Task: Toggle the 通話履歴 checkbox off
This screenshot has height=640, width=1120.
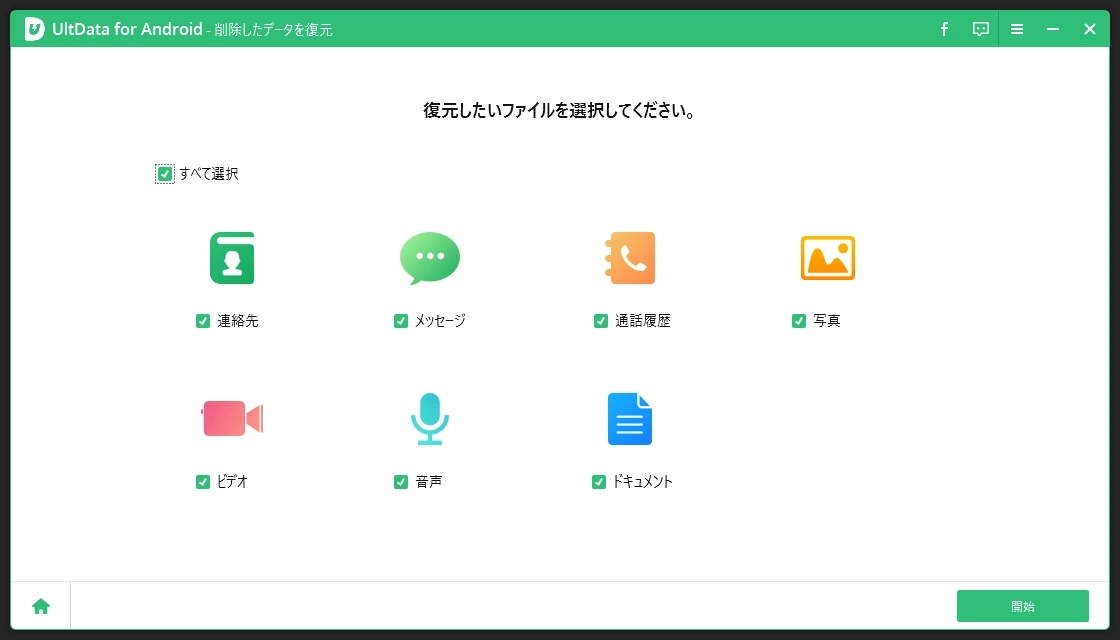Action: [x=600, y=320]
